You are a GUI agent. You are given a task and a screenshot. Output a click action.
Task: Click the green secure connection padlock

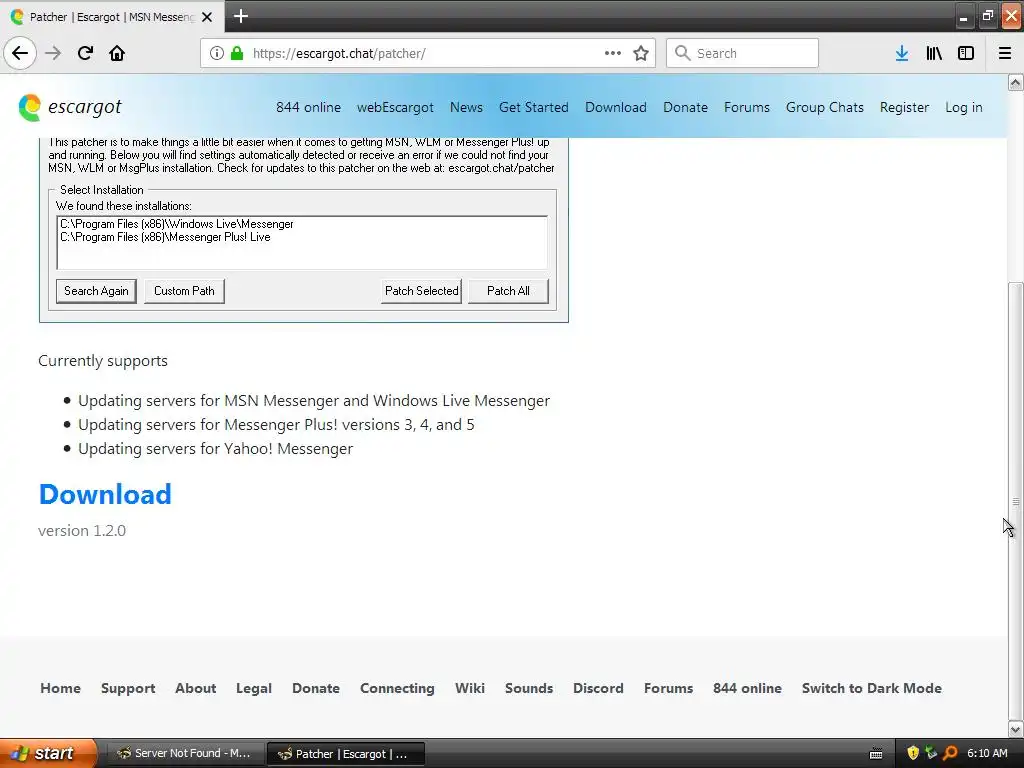pyautogui.click(x=237, y=53)
